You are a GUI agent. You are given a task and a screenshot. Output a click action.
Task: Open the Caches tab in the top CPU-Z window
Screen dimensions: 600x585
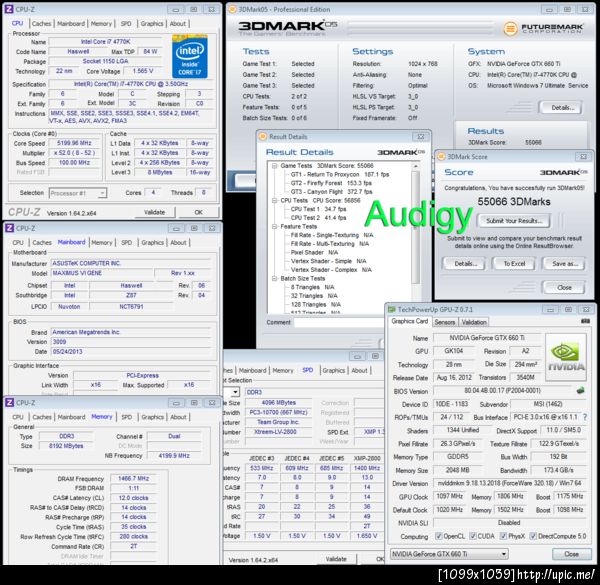(x=41, y=23)
